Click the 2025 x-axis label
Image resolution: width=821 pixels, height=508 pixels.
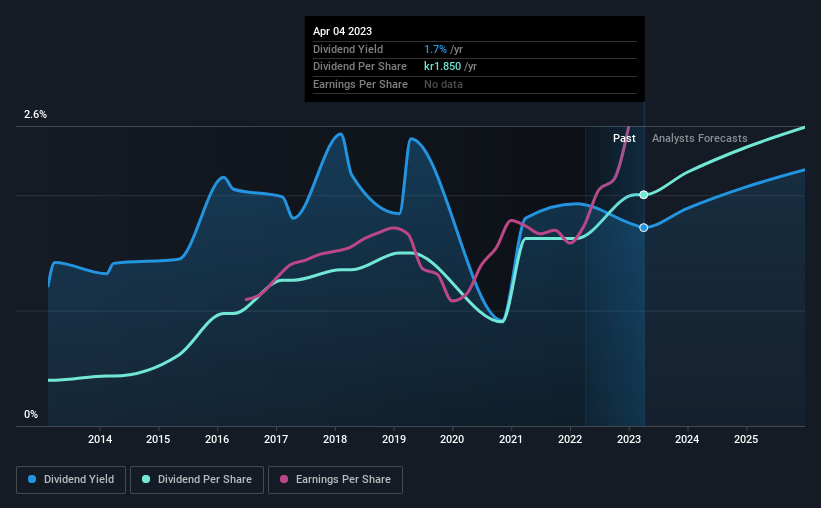746,439
